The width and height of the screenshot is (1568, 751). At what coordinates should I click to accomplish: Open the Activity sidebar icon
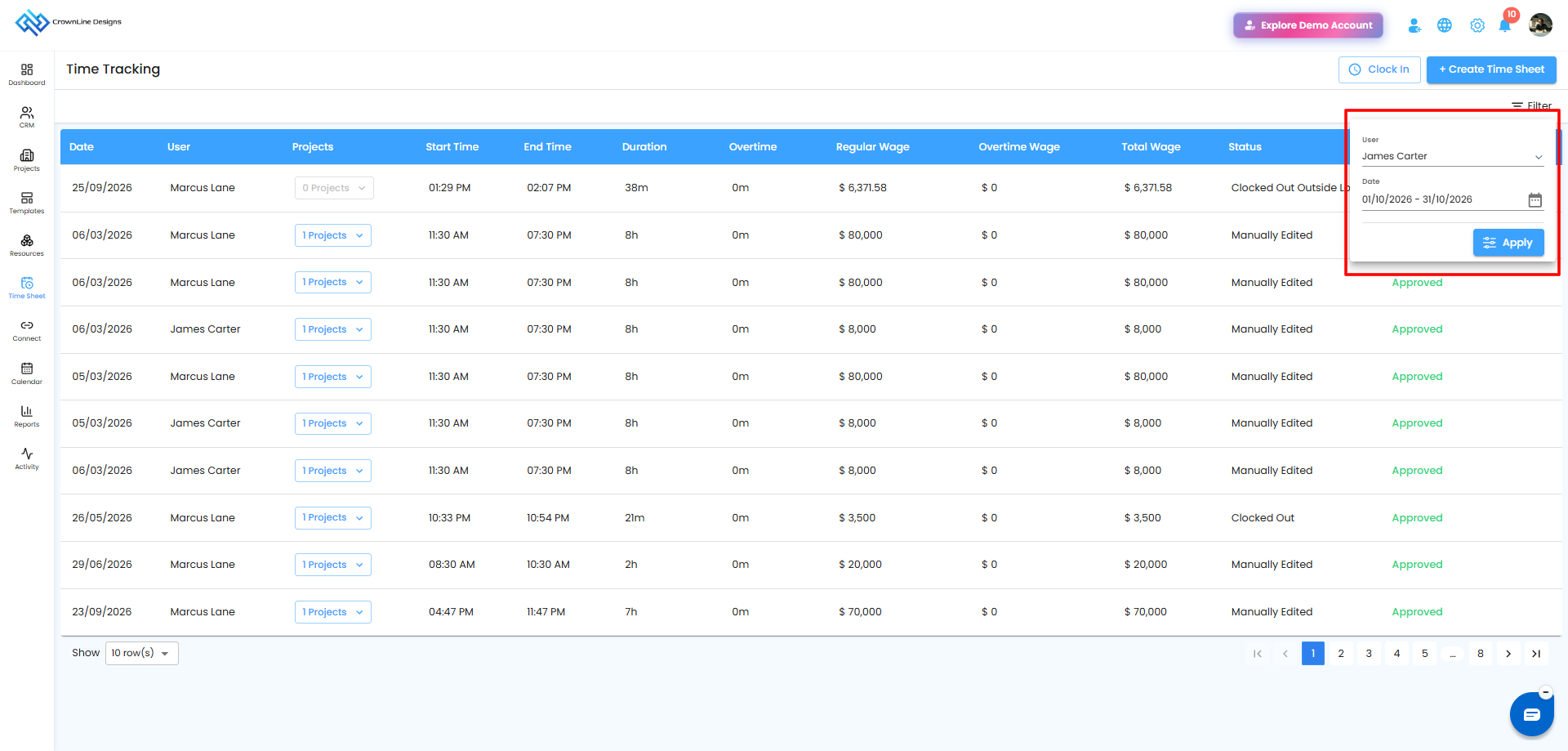click(27, 458)
